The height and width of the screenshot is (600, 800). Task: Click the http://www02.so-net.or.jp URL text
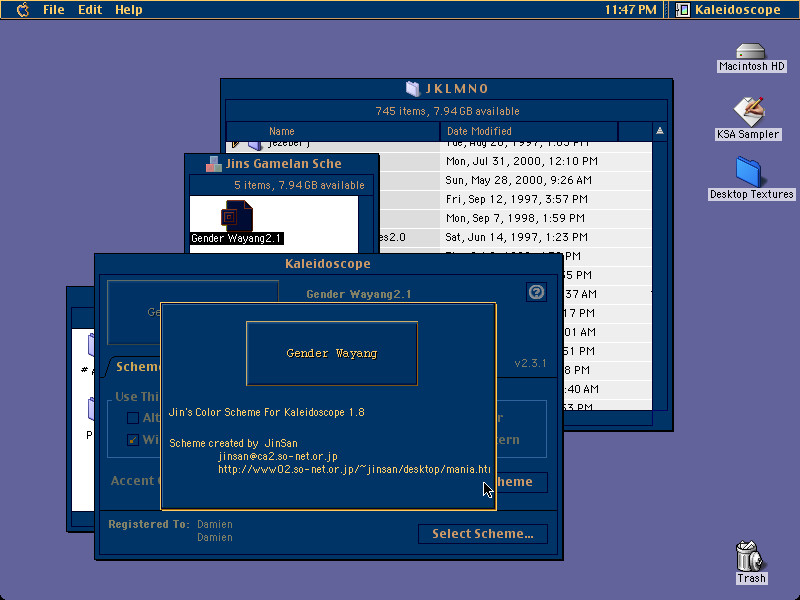coord(354,469)
